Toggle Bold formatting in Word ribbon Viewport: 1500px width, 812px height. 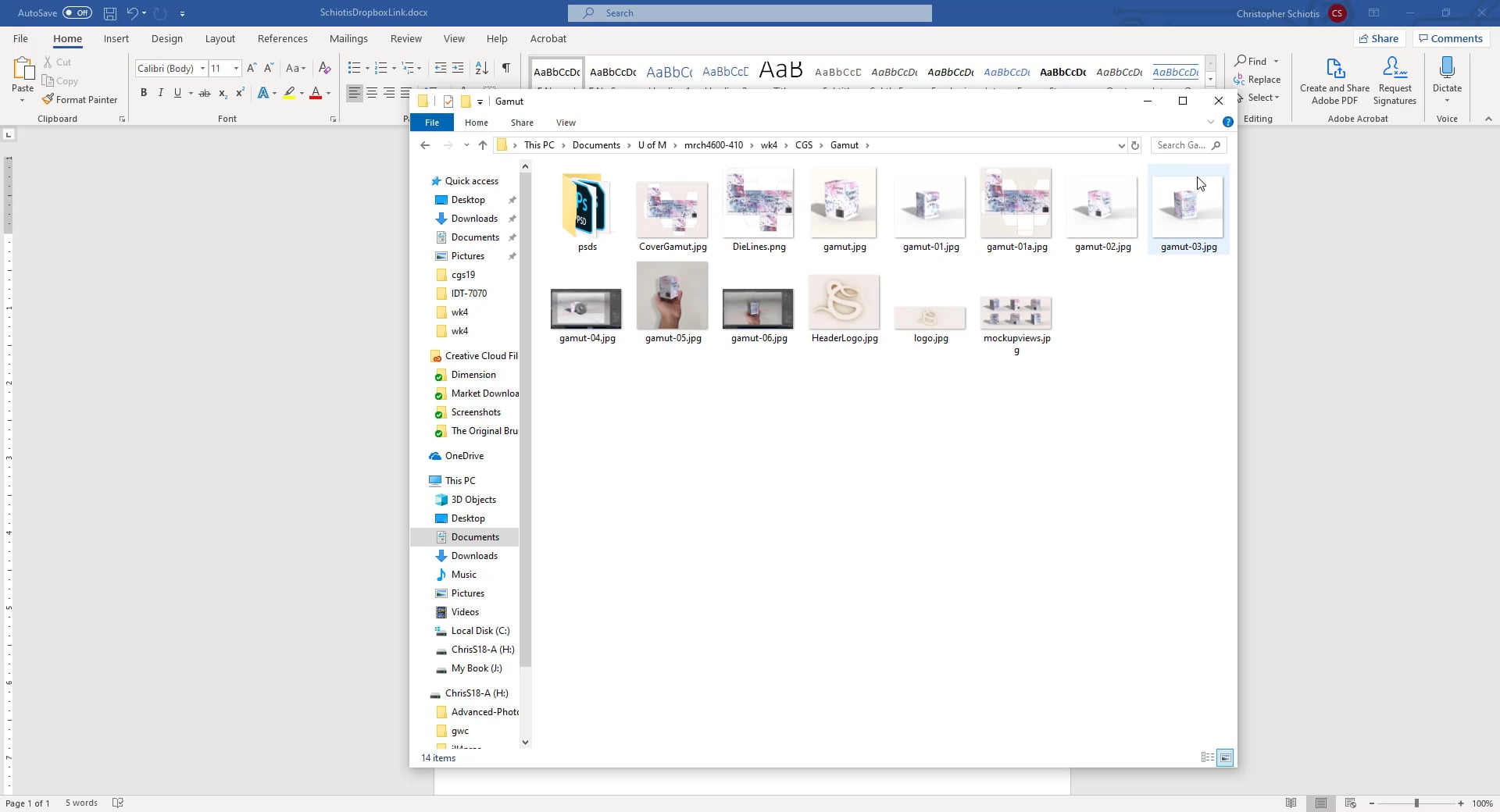144,93
